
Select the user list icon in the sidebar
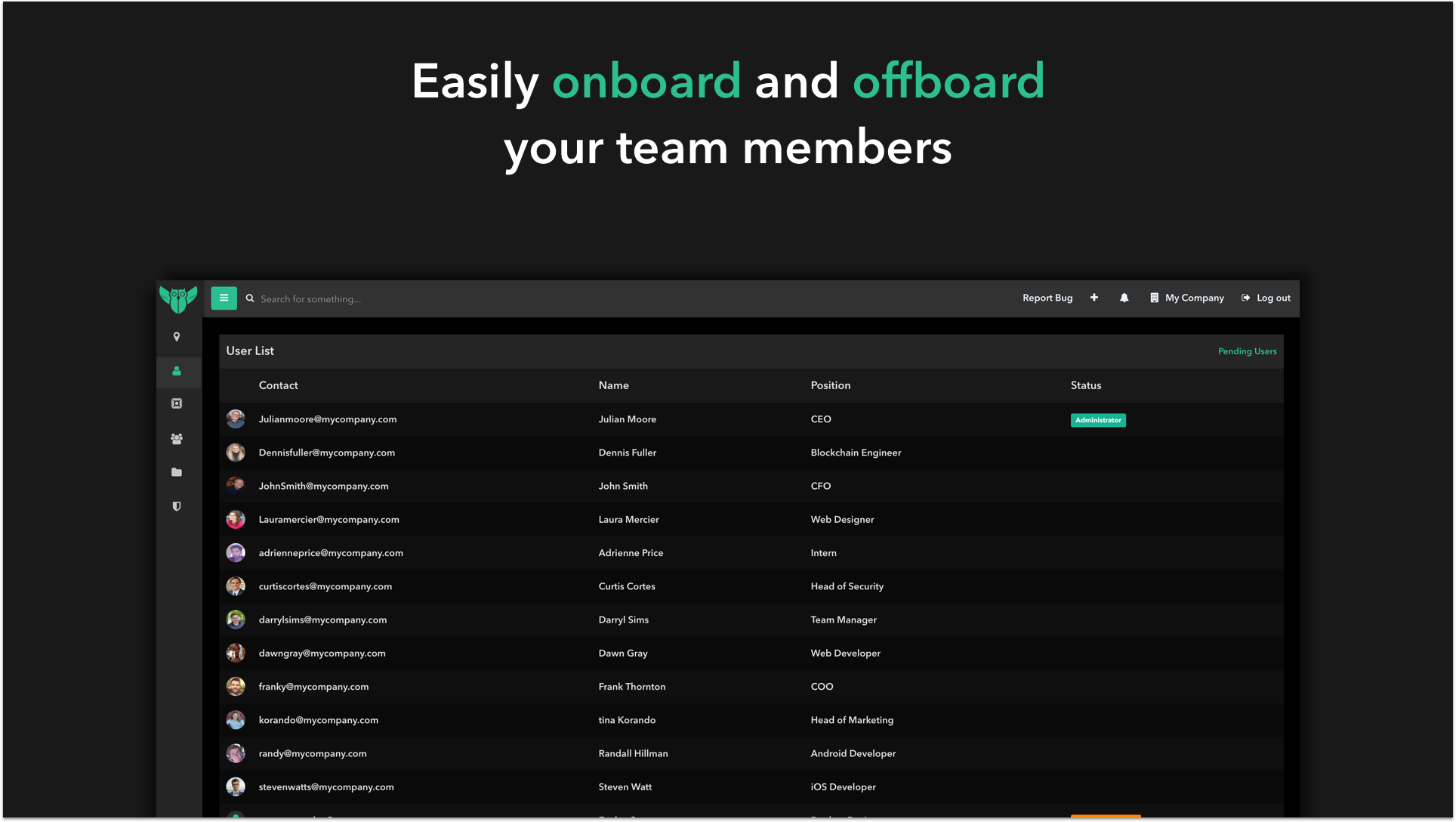coord(176,371)
